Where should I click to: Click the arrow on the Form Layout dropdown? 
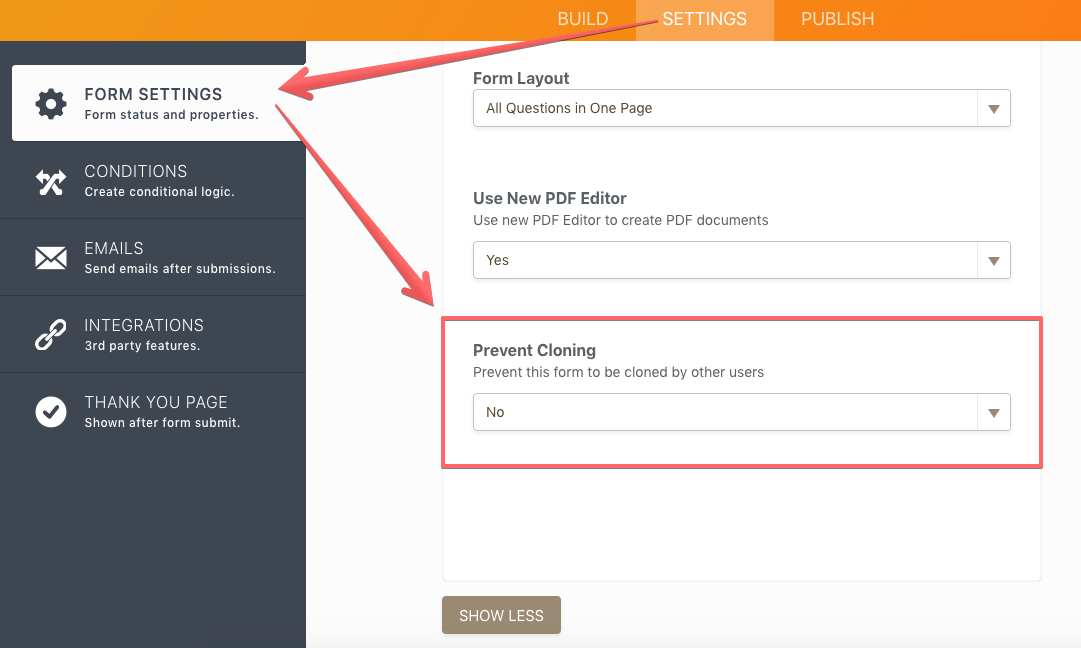[x=993, y=108]
